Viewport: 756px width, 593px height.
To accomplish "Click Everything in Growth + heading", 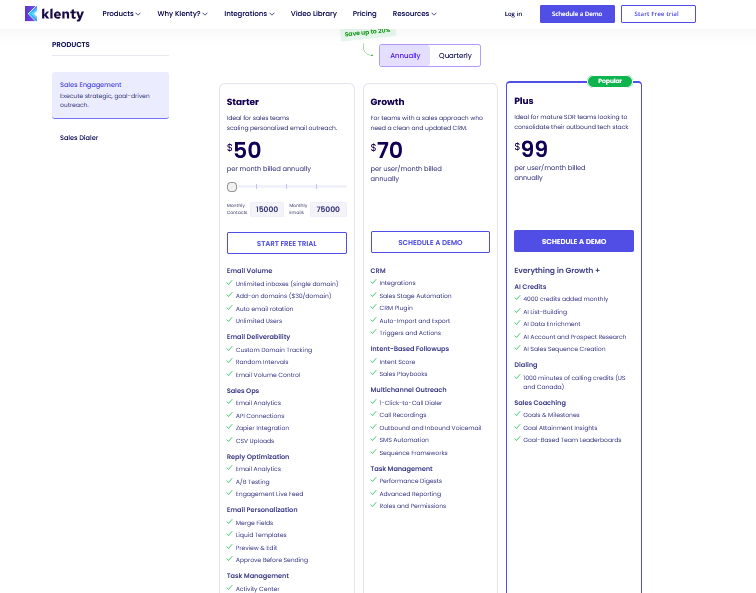I will click(557, 270).
